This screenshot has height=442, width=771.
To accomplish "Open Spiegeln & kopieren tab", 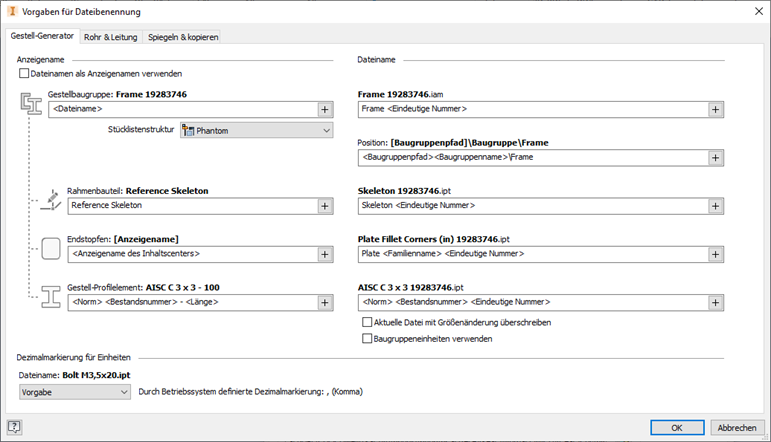I will pyautogui.click(x=183, y=37).
